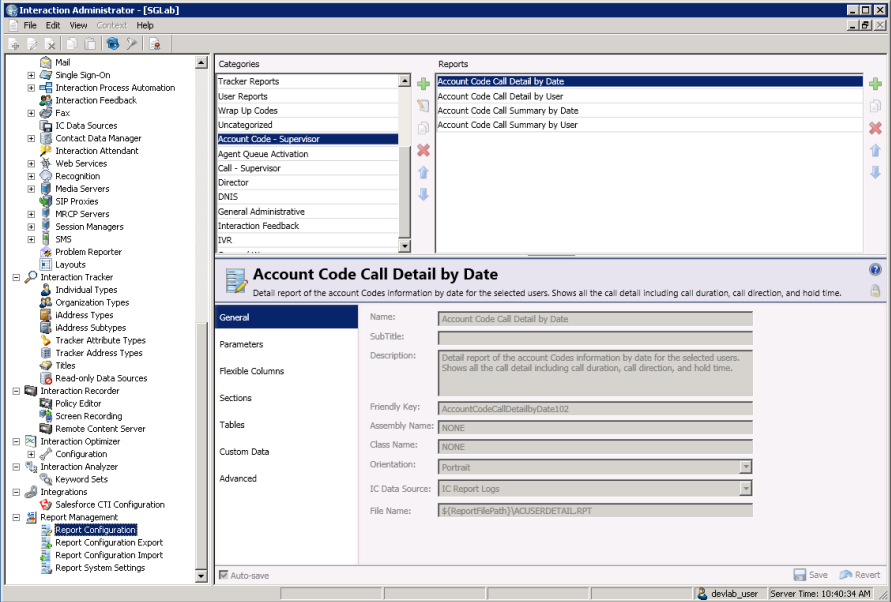Click the lock icon in the report detail header

click(x=875, y=290)
